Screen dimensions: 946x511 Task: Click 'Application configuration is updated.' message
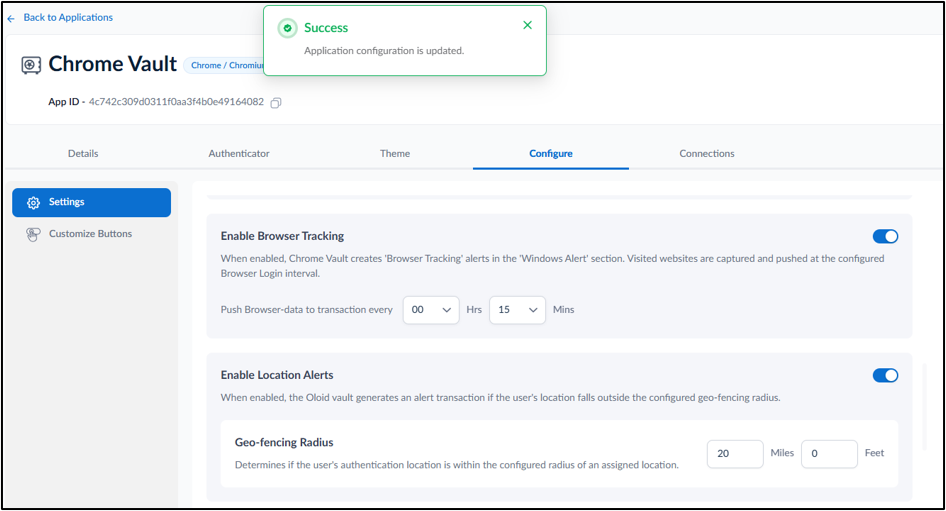(384, 51)
